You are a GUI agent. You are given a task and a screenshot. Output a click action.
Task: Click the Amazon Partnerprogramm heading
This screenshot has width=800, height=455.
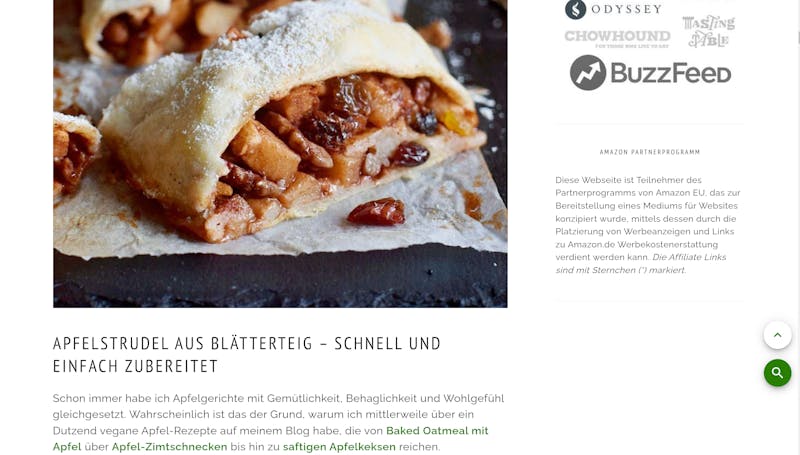point(650,152)
